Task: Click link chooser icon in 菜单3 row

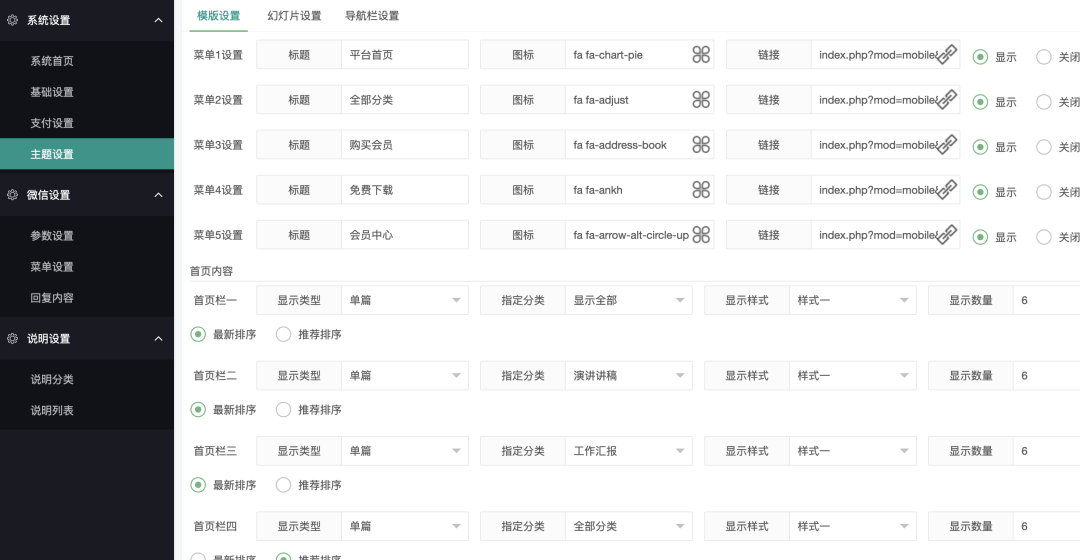Action: (x=946, y=145)
